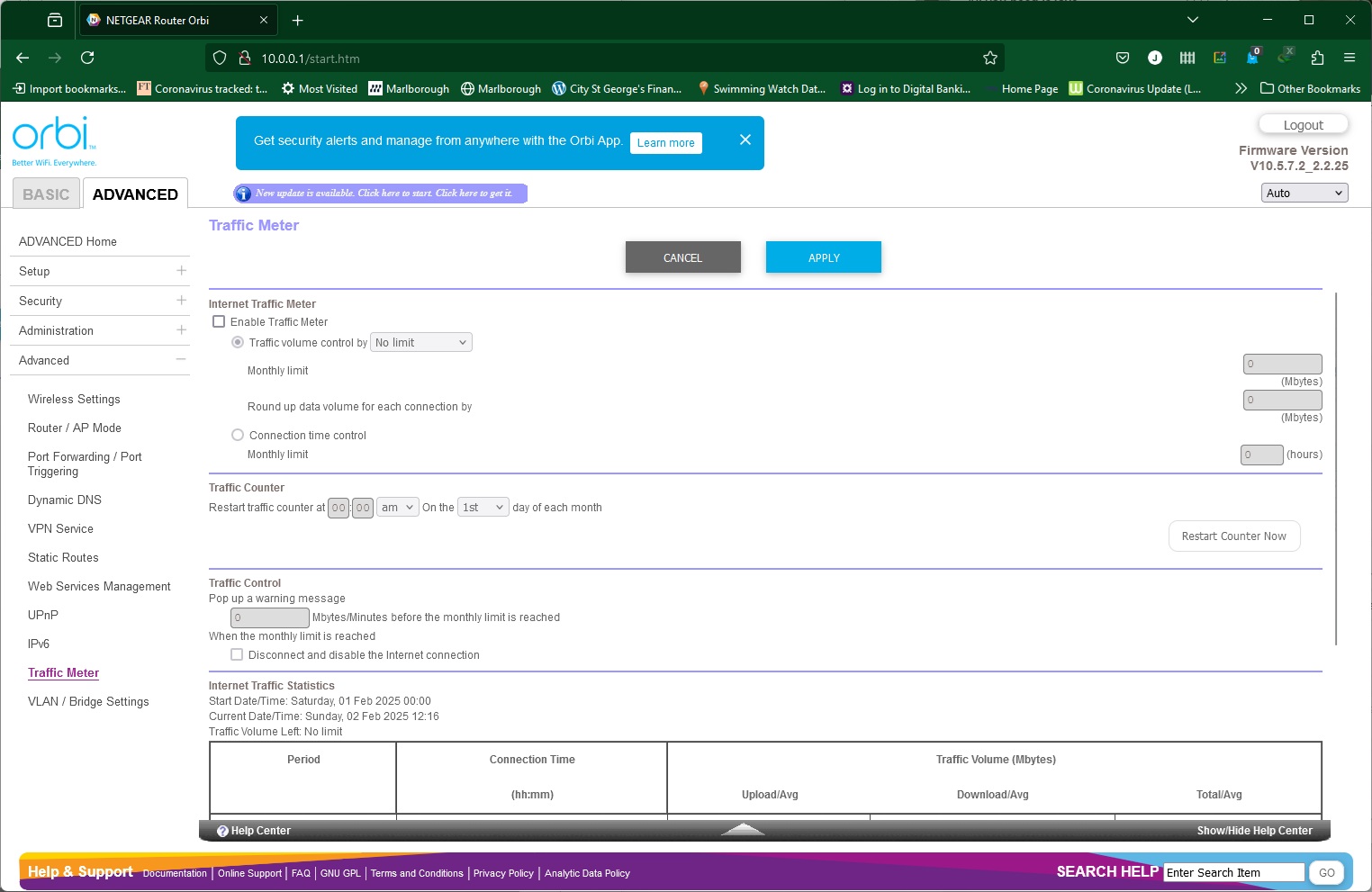Image resolution: width=1372 pixels, height=892 pixels.
Task: Switch to the ADVANCED tab
Action: pos(135,194)
